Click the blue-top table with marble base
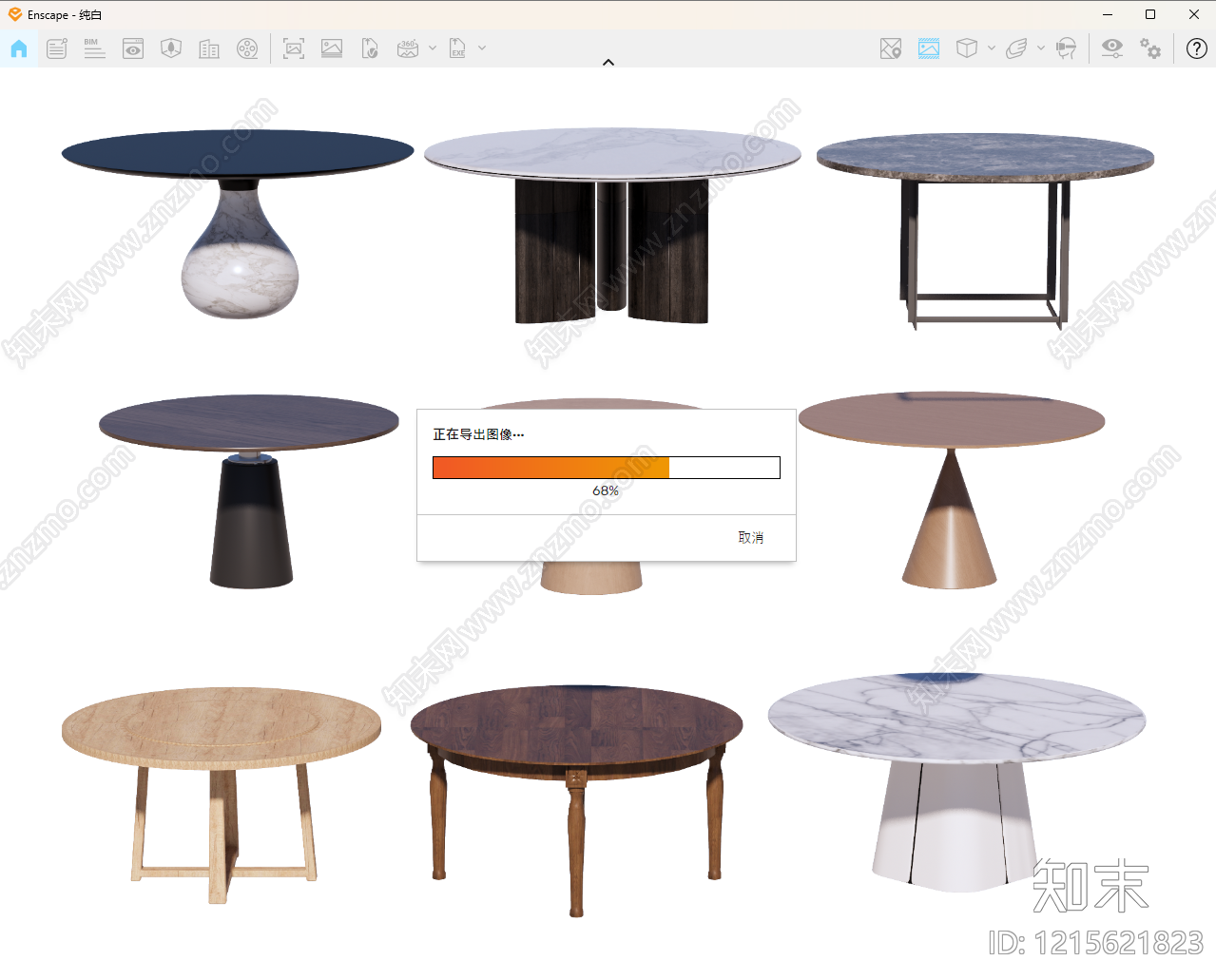Image resolution: width=1216 pixels, height=980 pixels. (238, 223)
